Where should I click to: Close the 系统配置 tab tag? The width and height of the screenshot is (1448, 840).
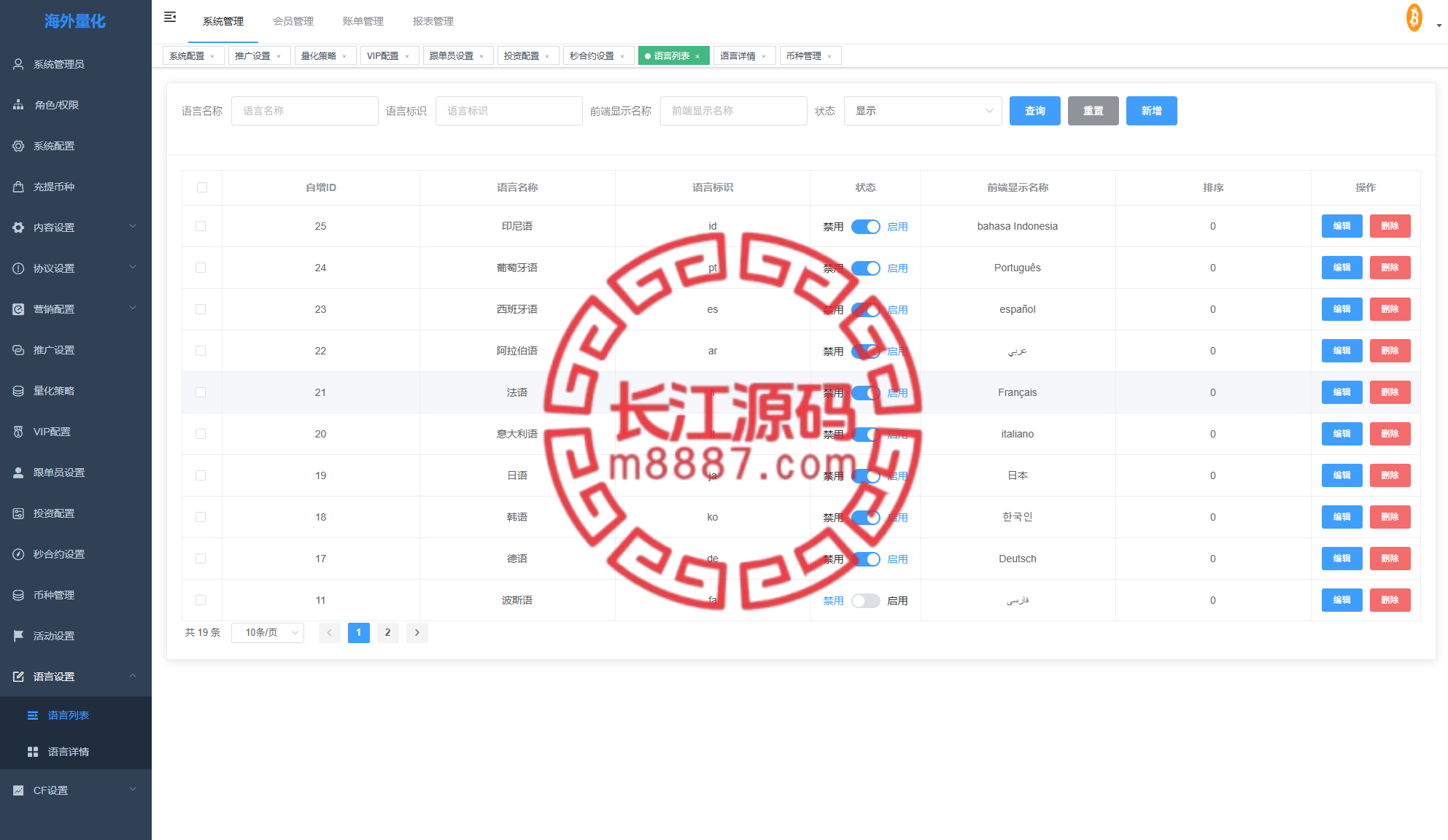(212, 56)
